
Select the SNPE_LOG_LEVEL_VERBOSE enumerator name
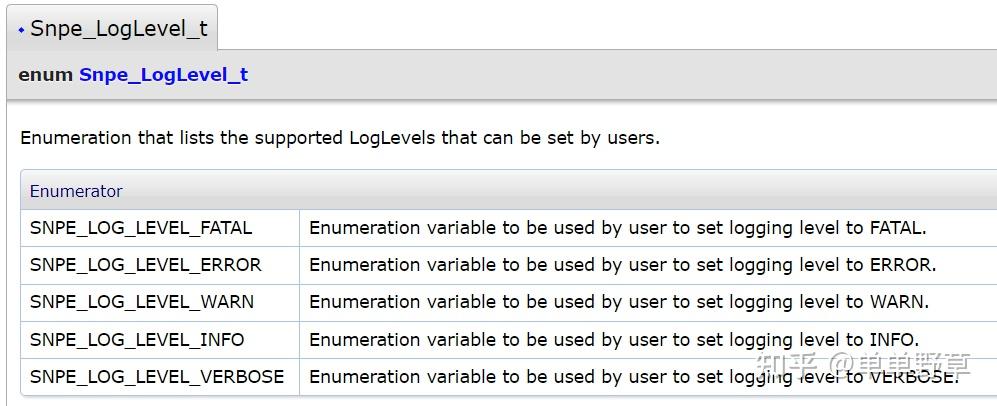157,377
